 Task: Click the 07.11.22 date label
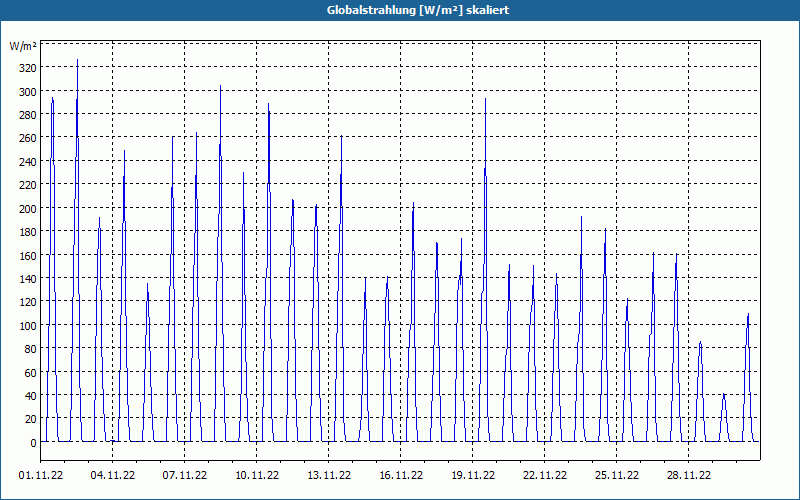[x=185, y=475]
